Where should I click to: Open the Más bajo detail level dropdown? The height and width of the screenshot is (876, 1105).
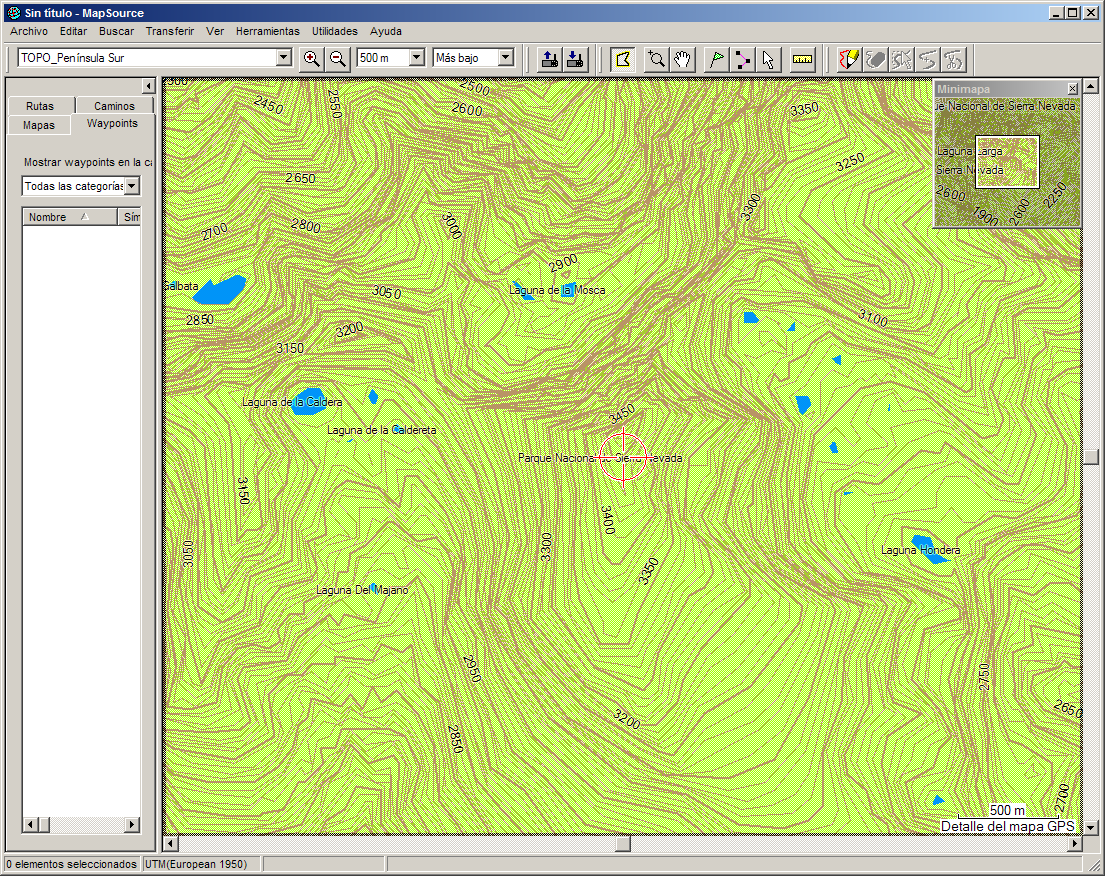point(505,58)
